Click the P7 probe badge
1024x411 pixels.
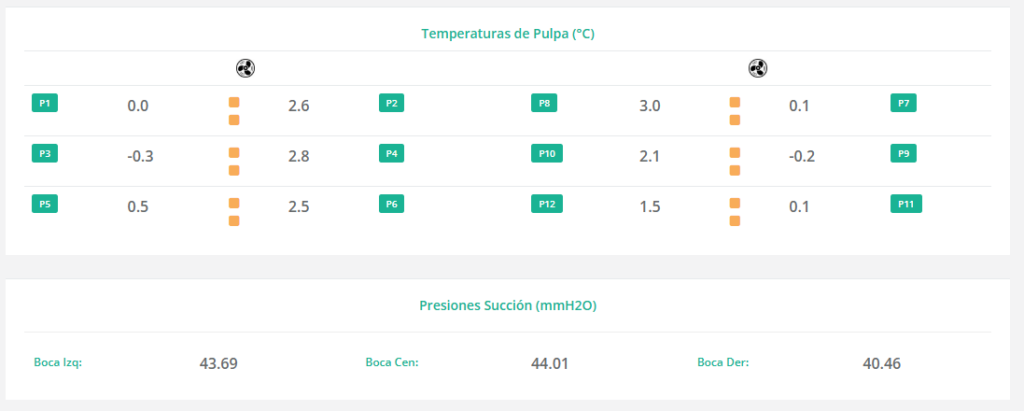pyautogui.click(x=903, y=103)
